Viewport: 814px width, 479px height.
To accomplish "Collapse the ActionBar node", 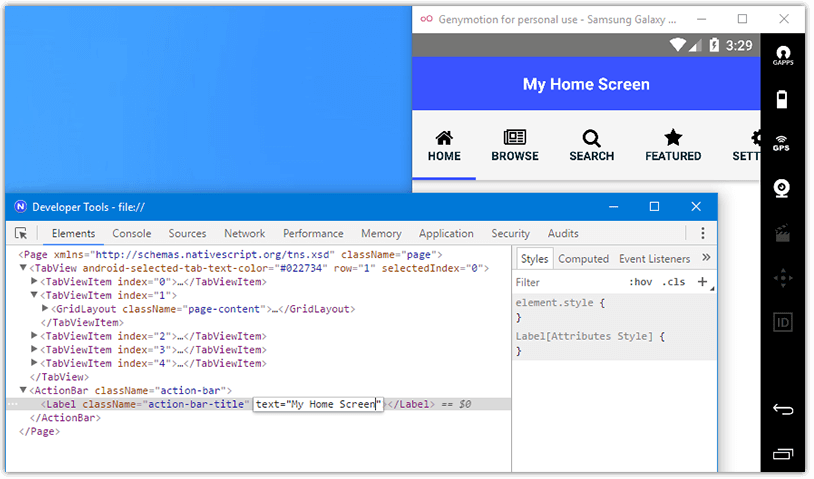I will click(23, 390).
